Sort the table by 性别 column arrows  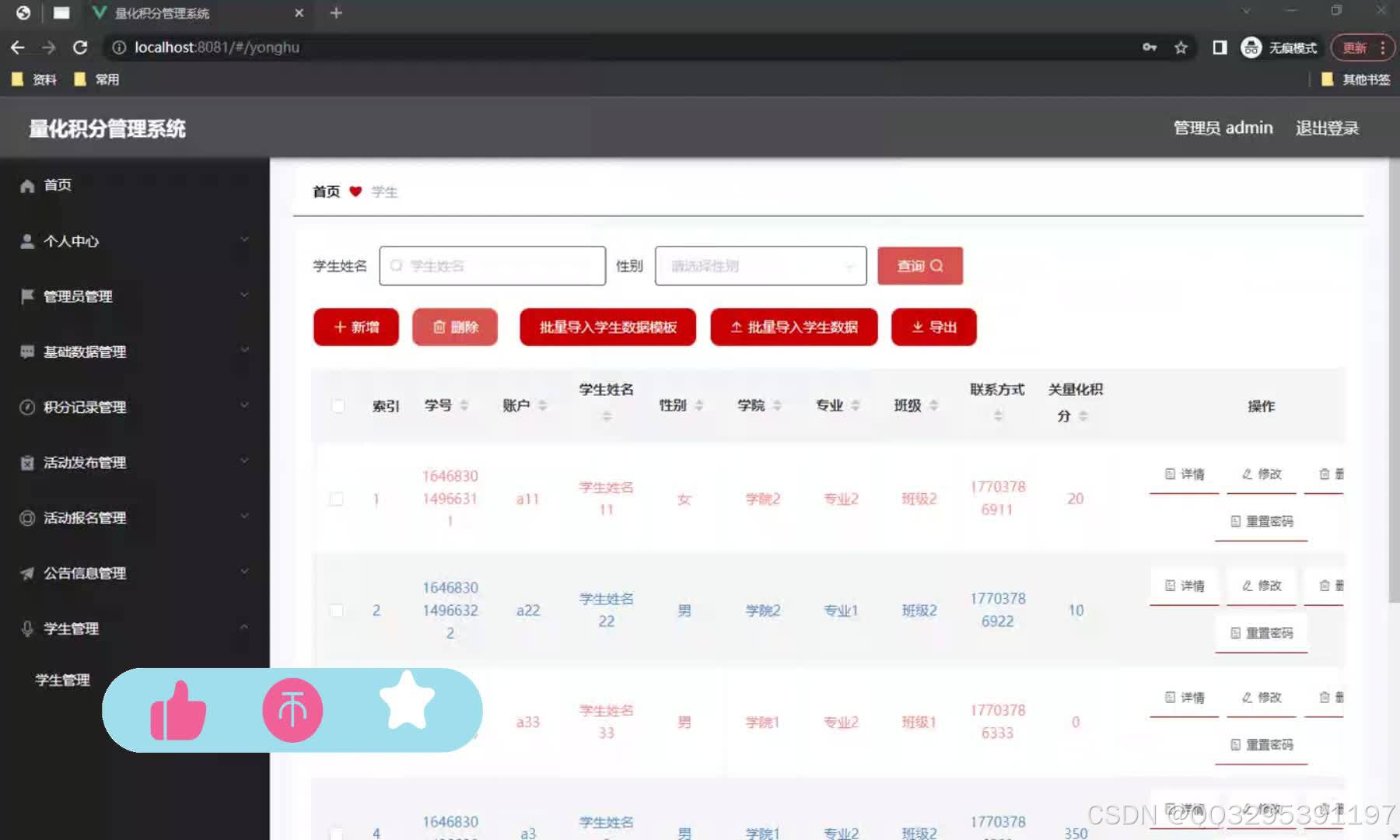click(699, 405)
